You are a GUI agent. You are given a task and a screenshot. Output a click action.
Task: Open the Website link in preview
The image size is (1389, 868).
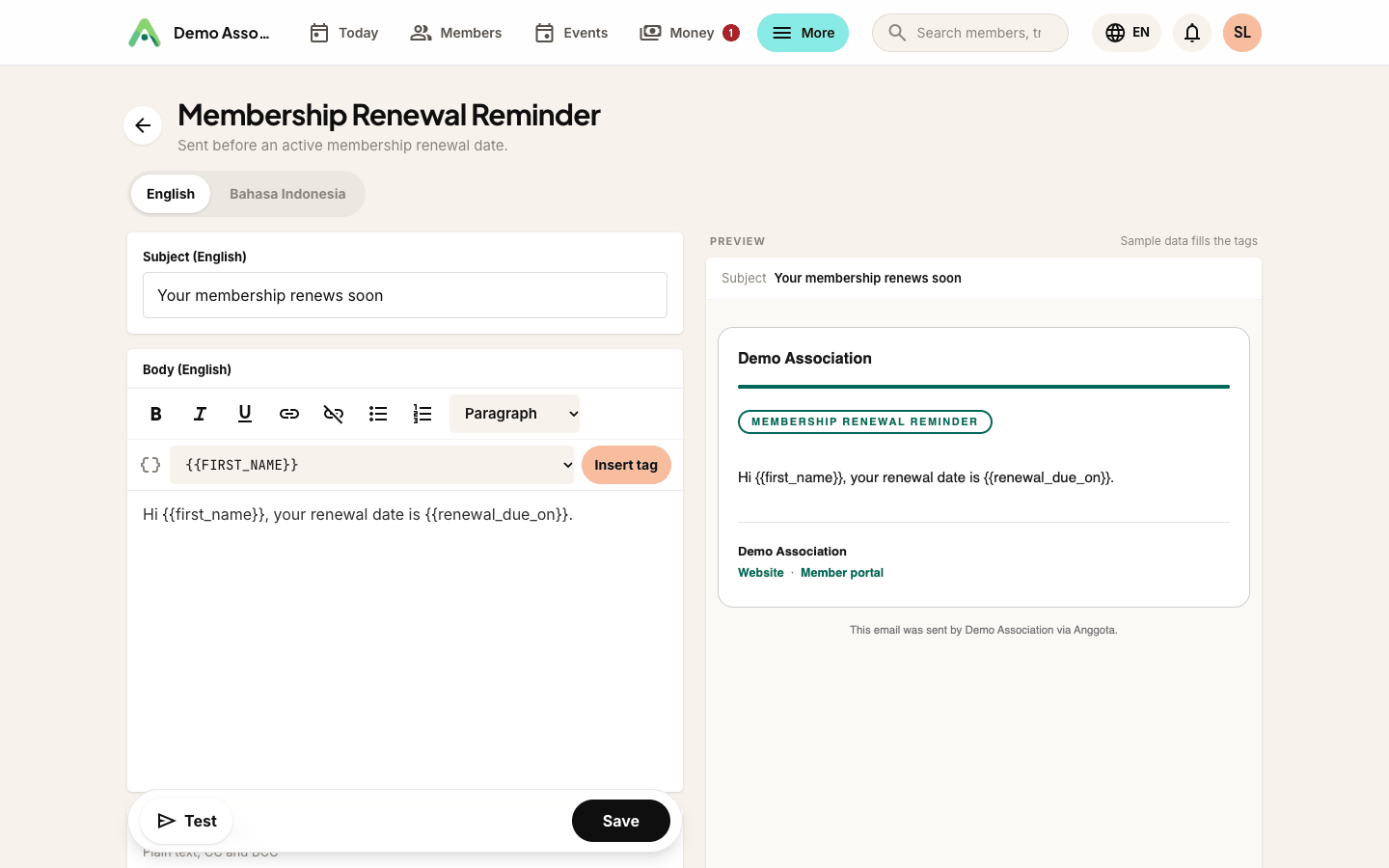761,573
